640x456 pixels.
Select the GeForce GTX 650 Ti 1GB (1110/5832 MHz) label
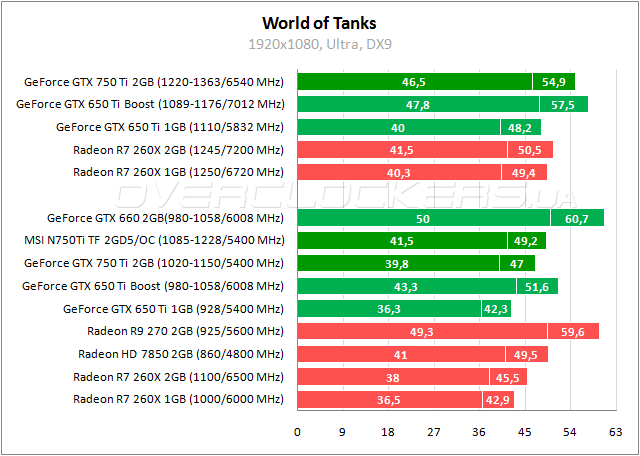(x=169, y=127)
